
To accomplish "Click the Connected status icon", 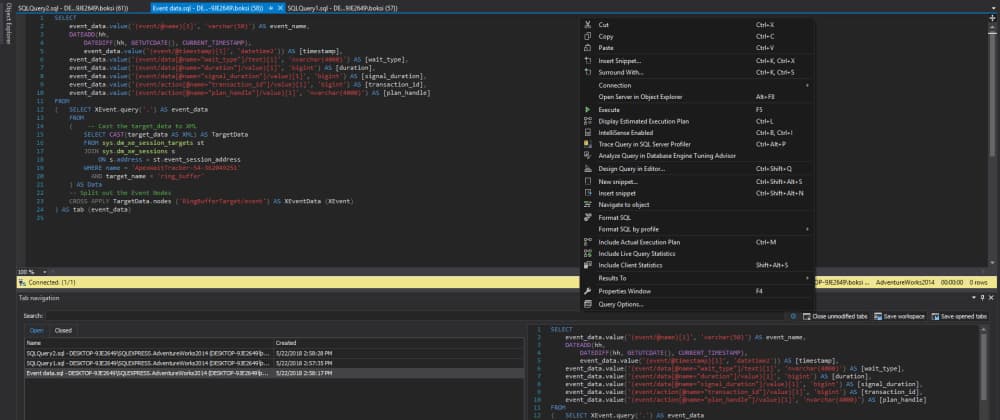I will 22,282.
